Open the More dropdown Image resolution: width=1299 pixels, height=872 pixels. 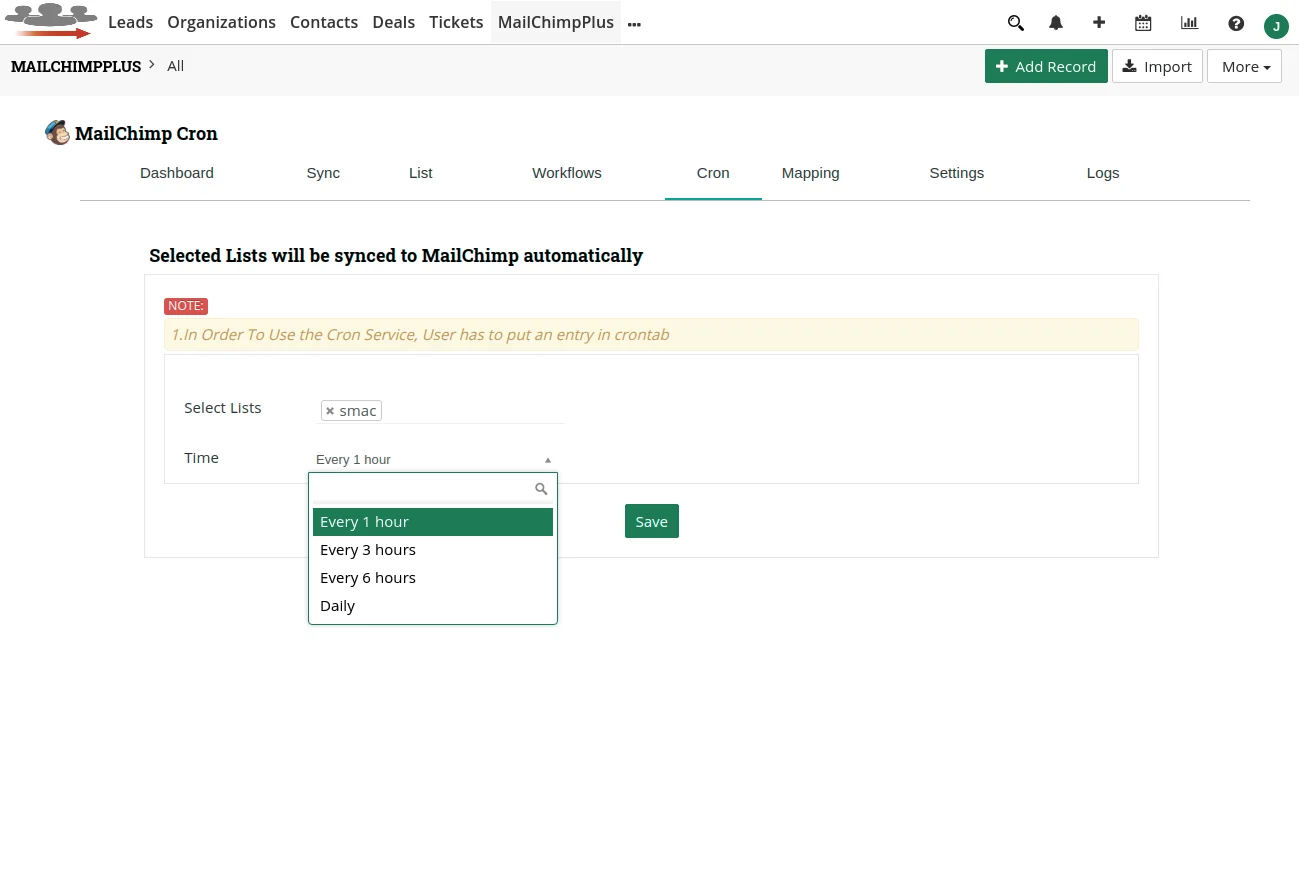1243,66
